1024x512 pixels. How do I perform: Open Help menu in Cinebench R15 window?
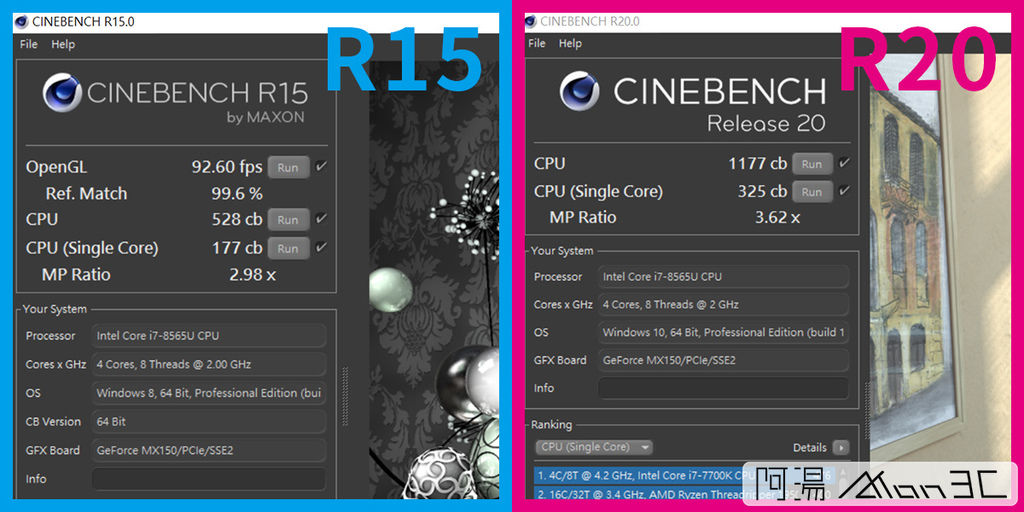[x=63, y=44]
